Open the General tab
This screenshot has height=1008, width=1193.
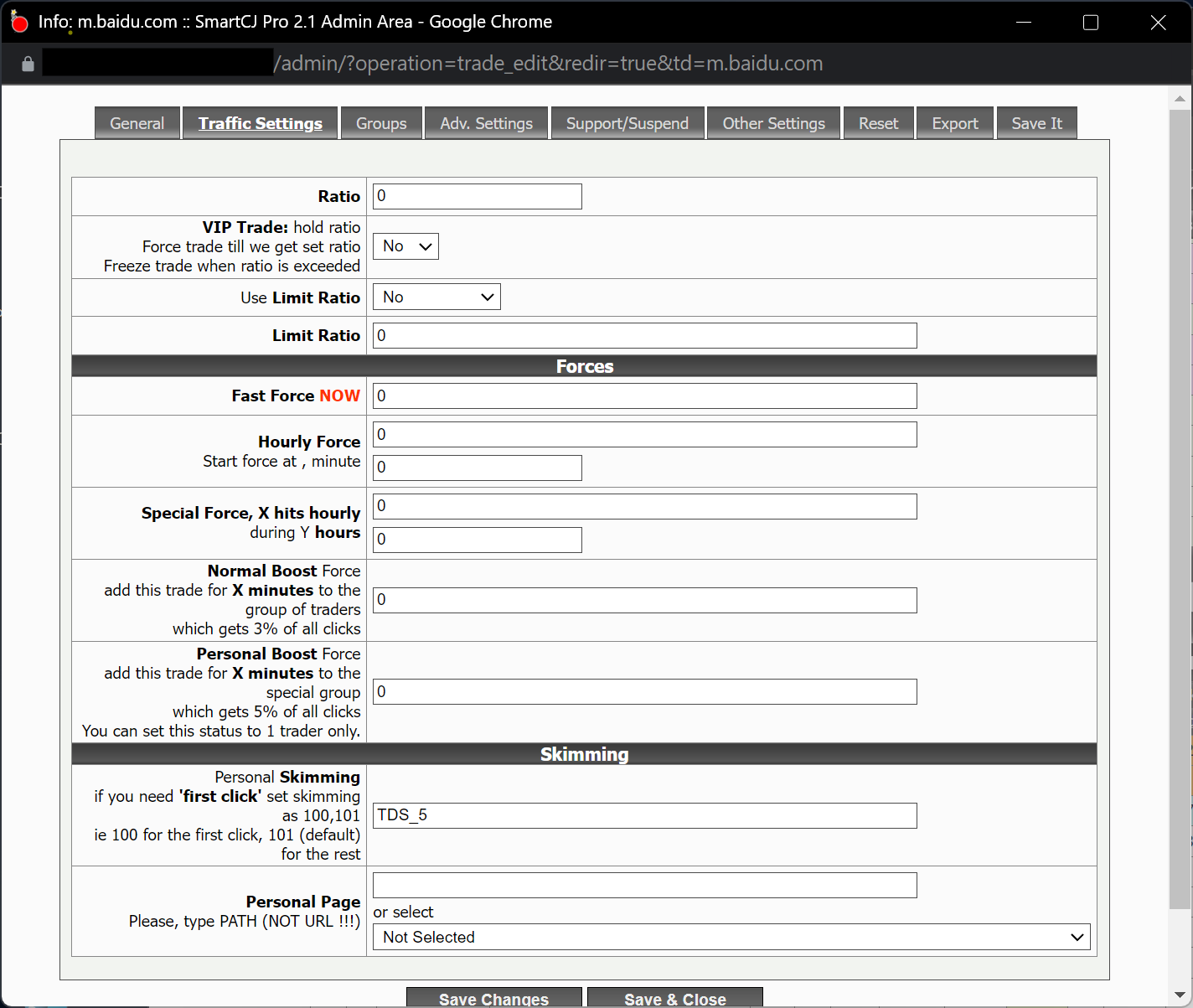[137, 123]
